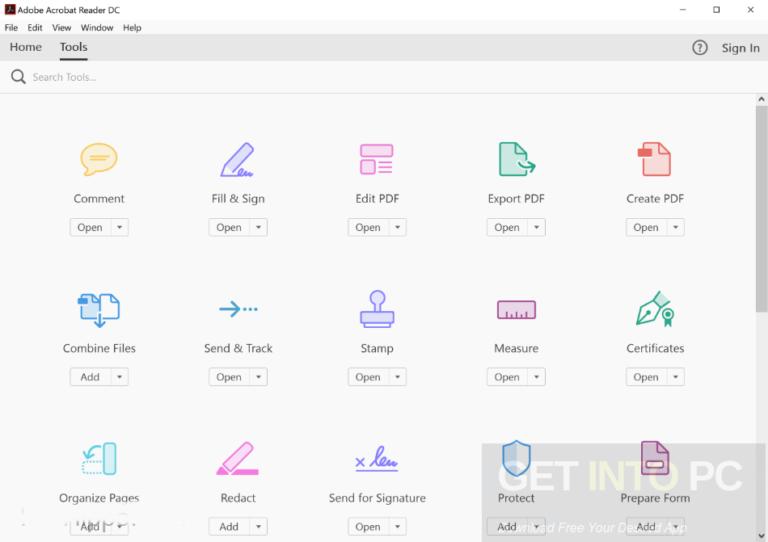Choose the Redact marker icon
Image resolution: width=768 pixels, height=542 pixels.
[238, 459]
